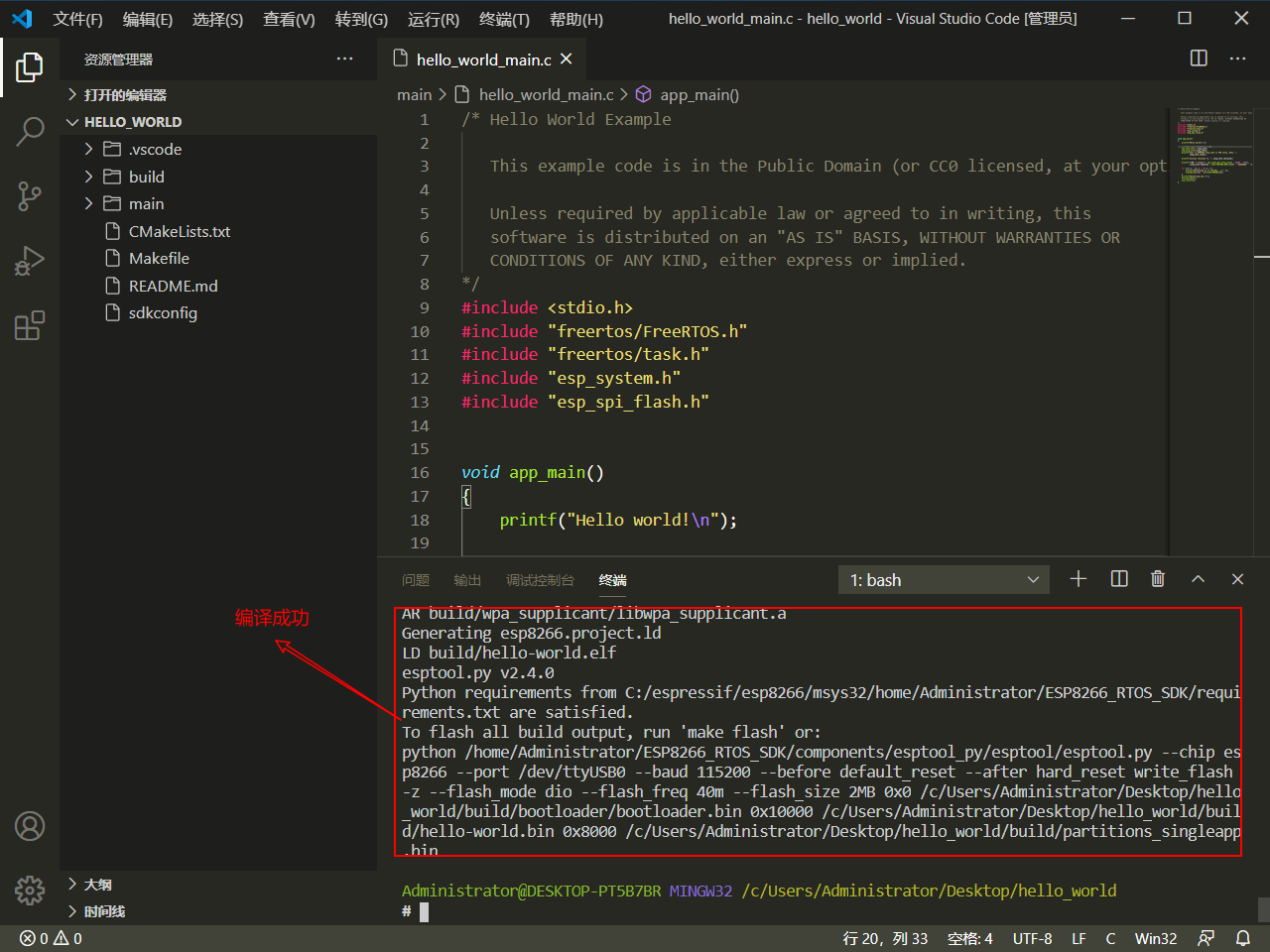
Task: Open the Manage gear icon
Action: tap(30, 890)
